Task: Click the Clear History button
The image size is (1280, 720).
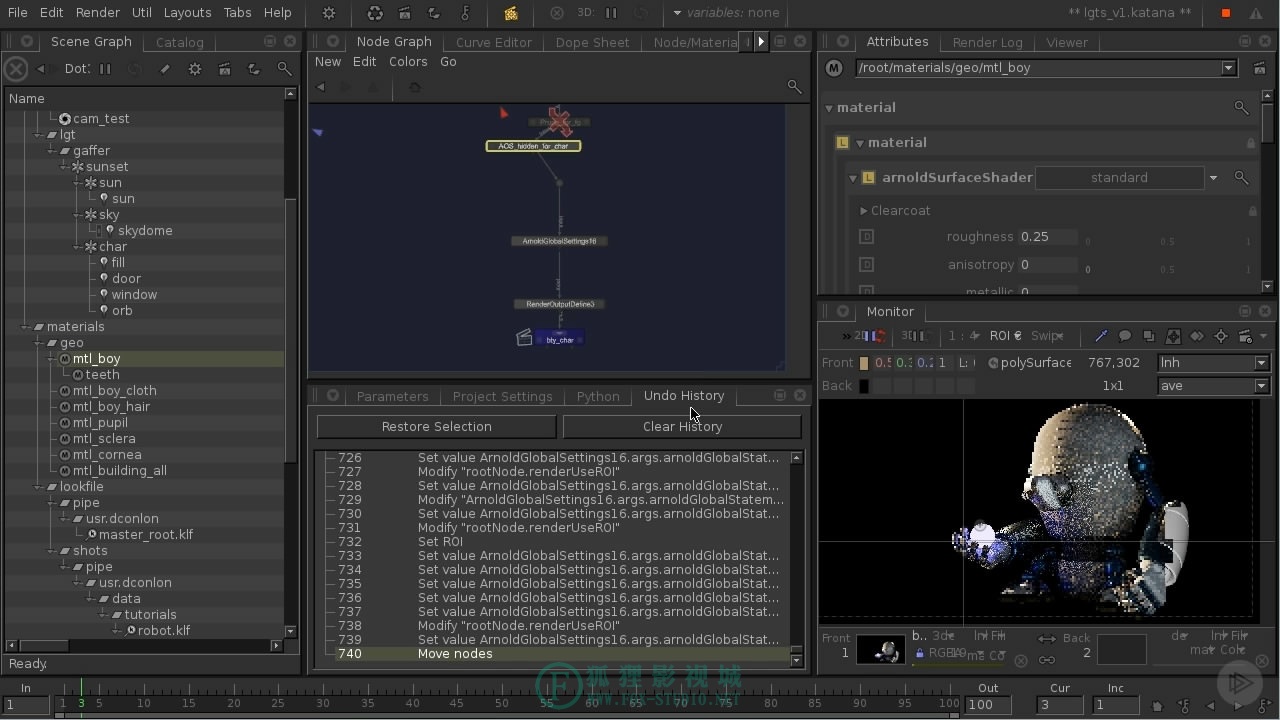Action: pos(682,427)
